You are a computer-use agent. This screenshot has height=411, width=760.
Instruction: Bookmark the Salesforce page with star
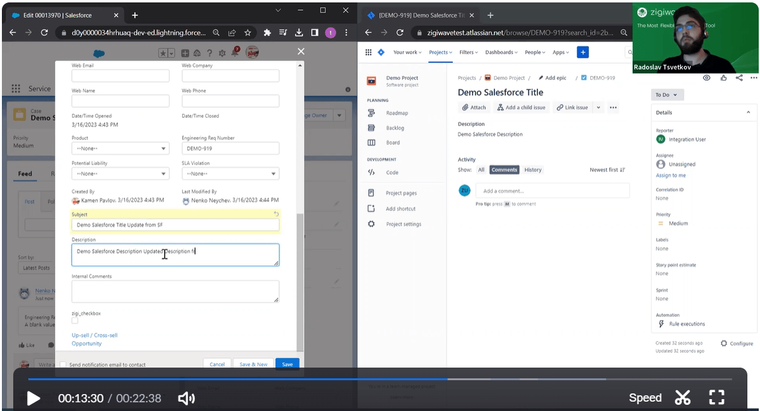click(248, 32)
